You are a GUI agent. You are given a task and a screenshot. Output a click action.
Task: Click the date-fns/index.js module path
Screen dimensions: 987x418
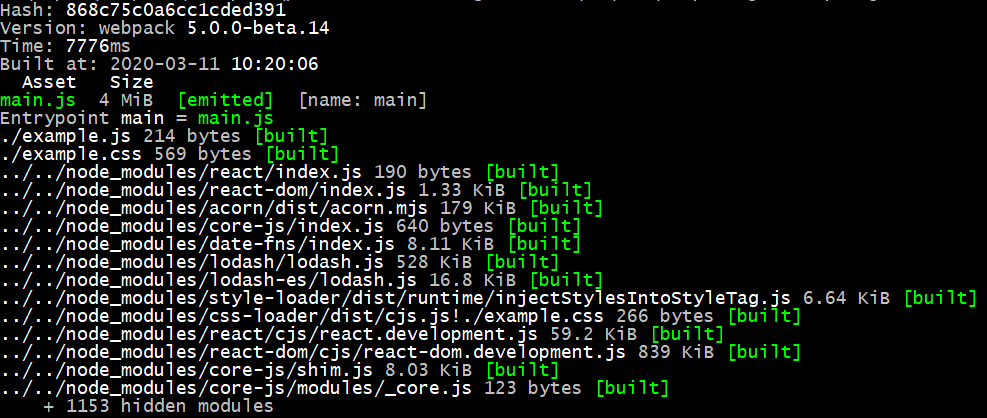(x=198, y=242)
